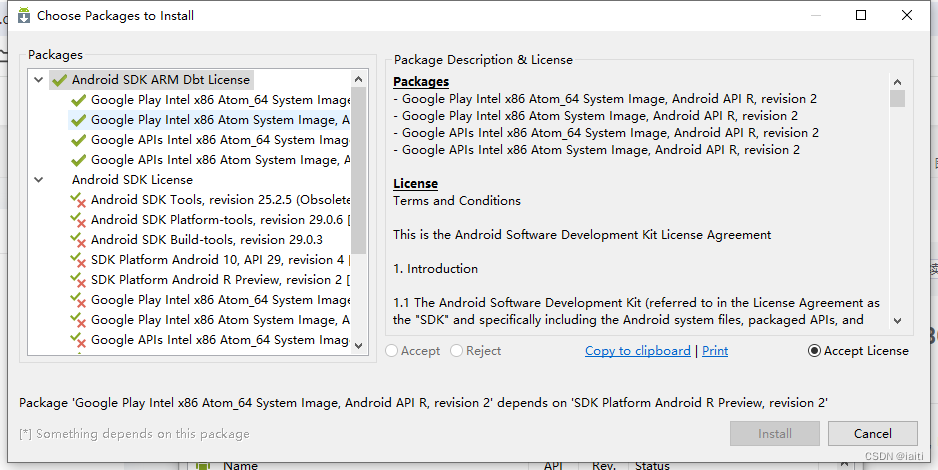Select the Android SDK ARM Dbt License tree node

pyautogui.click(x=161, y=80)
